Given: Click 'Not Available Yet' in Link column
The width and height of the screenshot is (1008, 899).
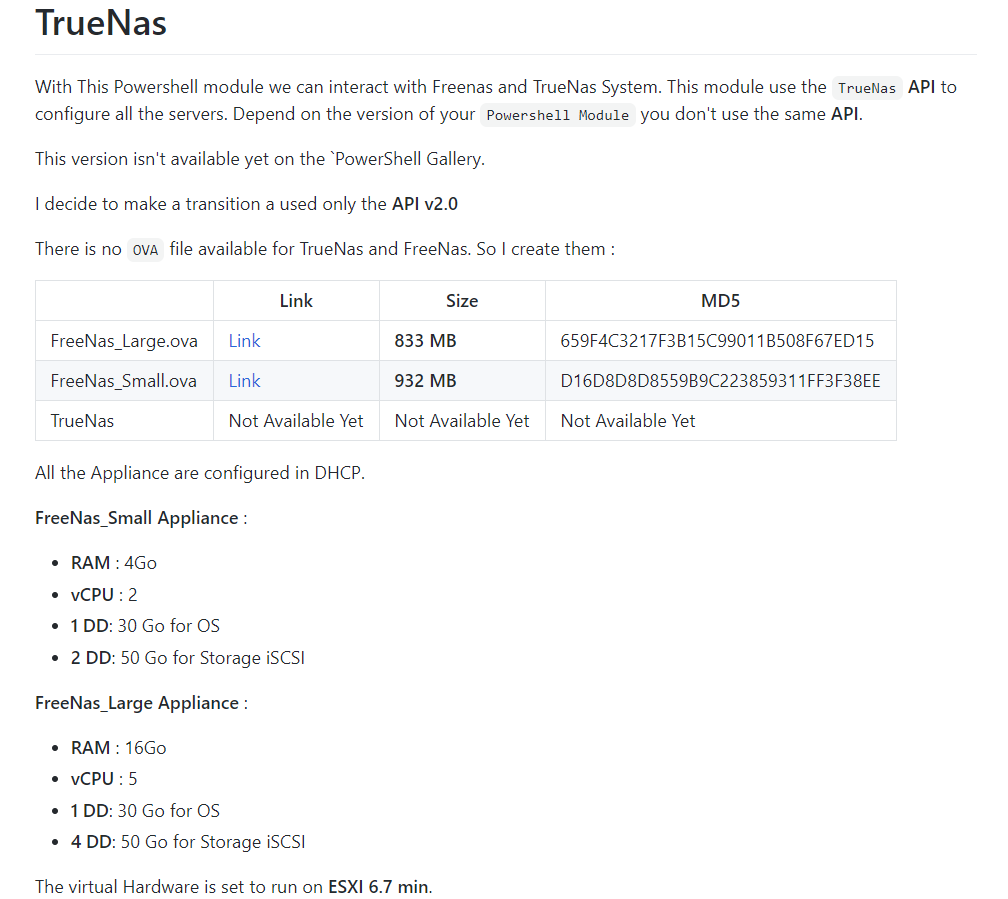Looking at the screenshot, I should (296, 421).
